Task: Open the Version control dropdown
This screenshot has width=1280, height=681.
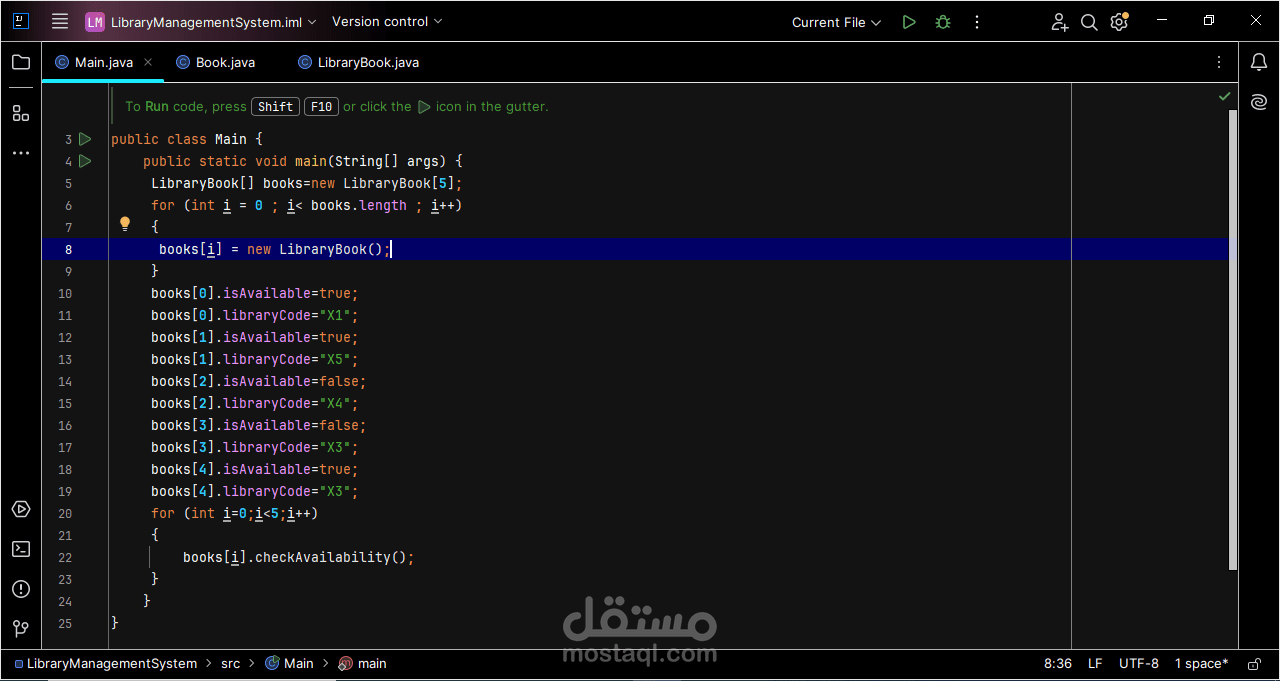Action: pos(387,21)
